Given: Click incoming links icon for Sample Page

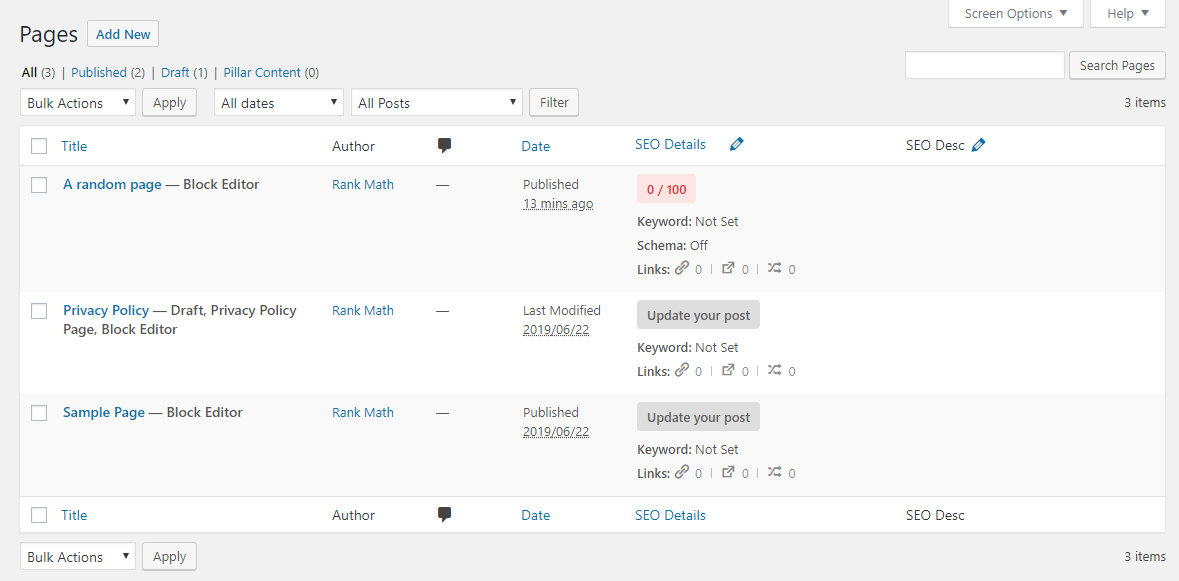Looking at the screenshot, I should pos(774,472).
